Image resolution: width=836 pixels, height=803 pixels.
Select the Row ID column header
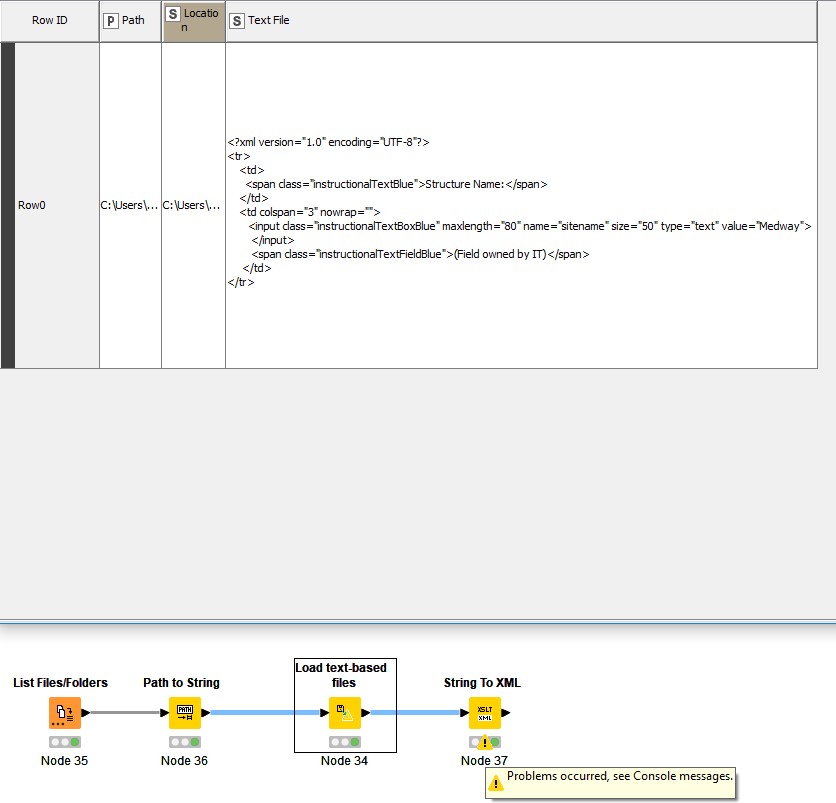pyautogui.click(x=48, y=19)
